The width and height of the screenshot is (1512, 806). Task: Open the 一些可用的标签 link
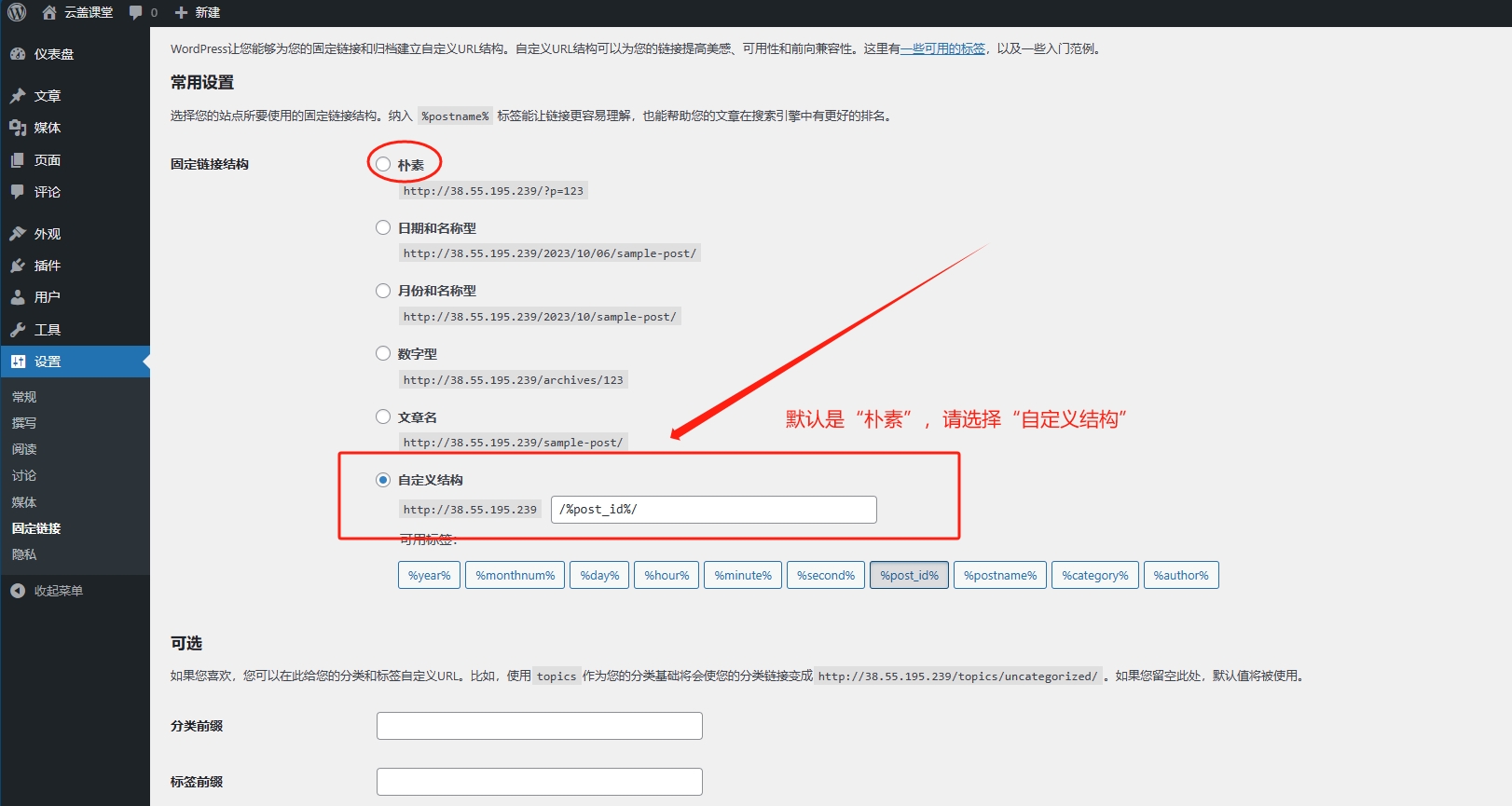[942, 48]
